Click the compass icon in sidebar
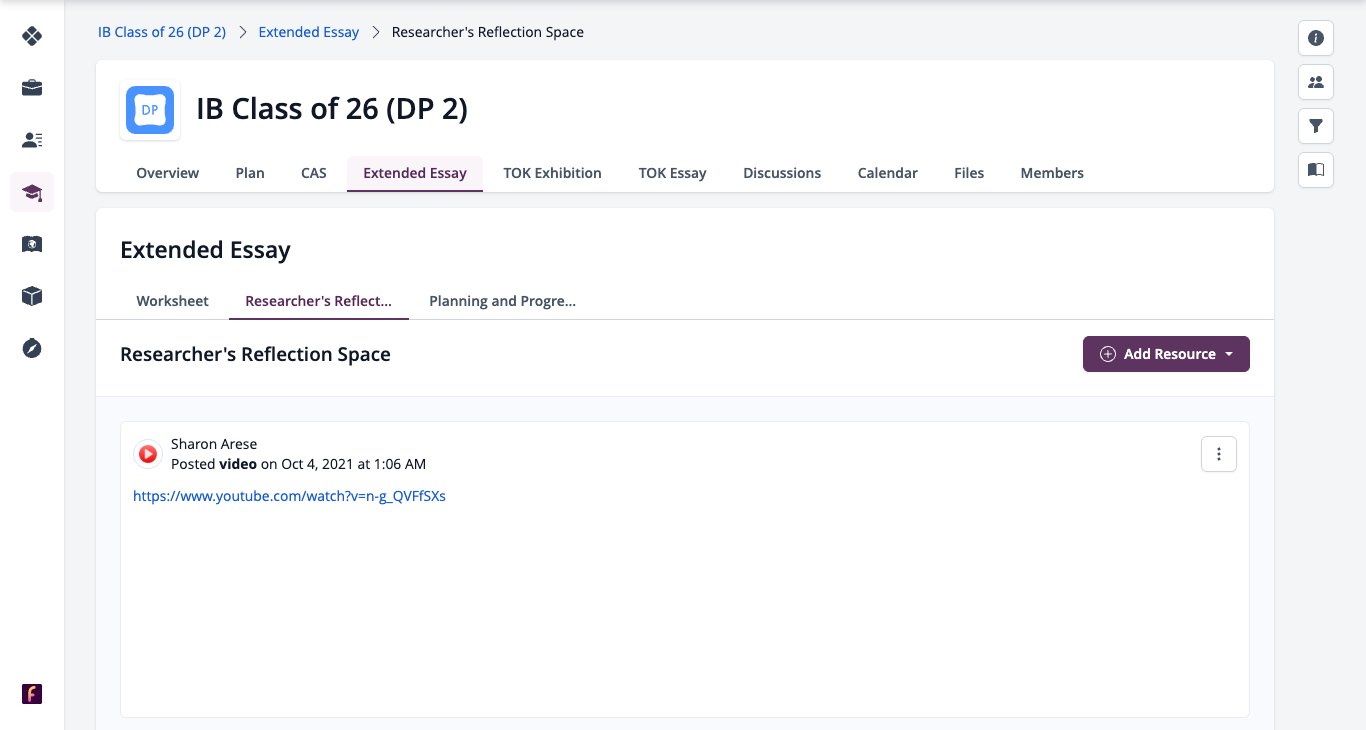Screen dimensions: 1366x730 coord(32,348)
